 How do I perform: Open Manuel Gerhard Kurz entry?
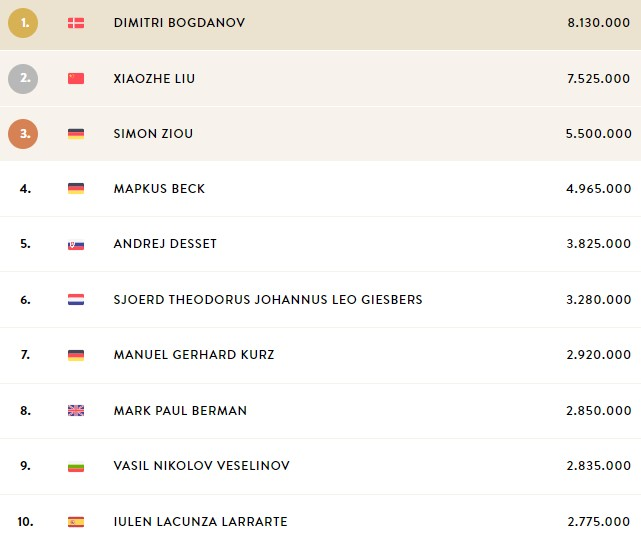(194, 354)
